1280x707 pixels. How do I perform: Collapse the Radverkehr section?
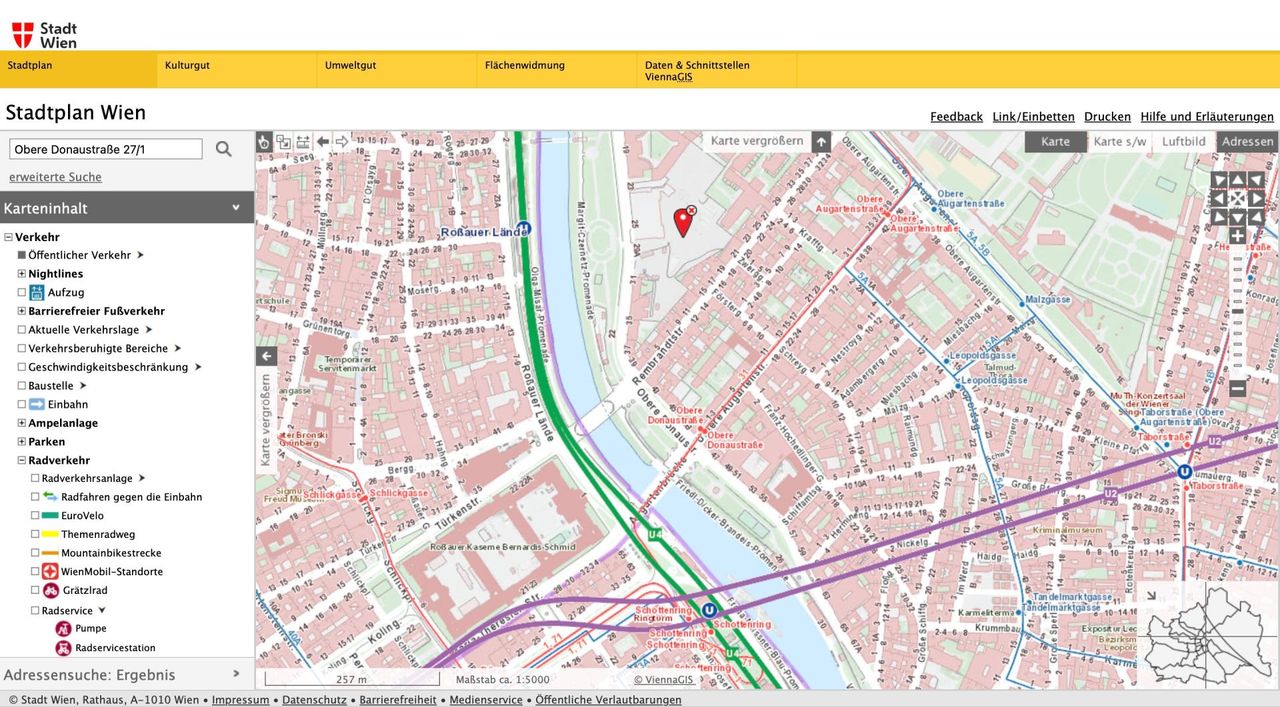[x=22, y=461]
